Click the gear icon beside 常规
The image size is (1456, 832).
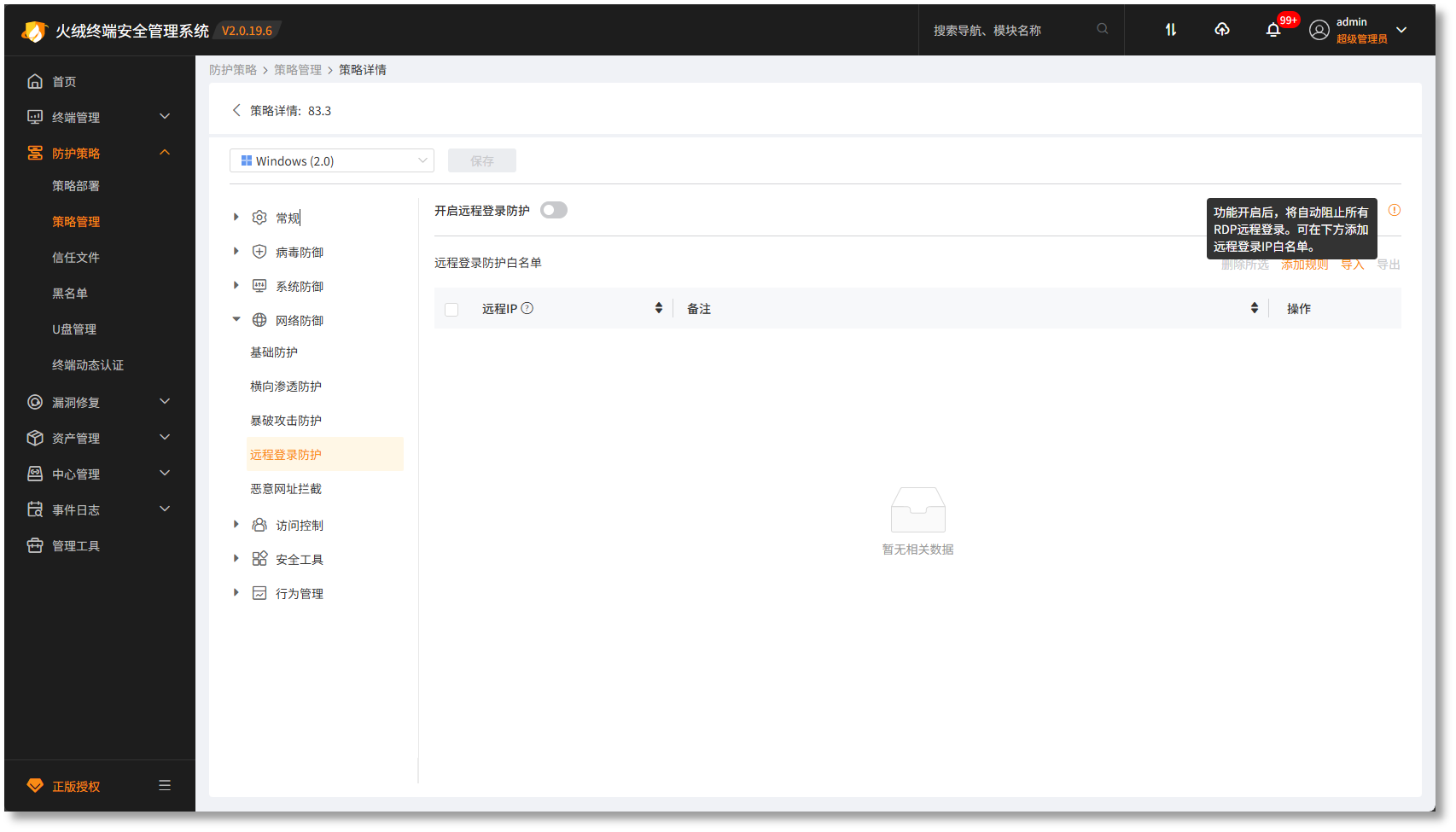point(259,218)
